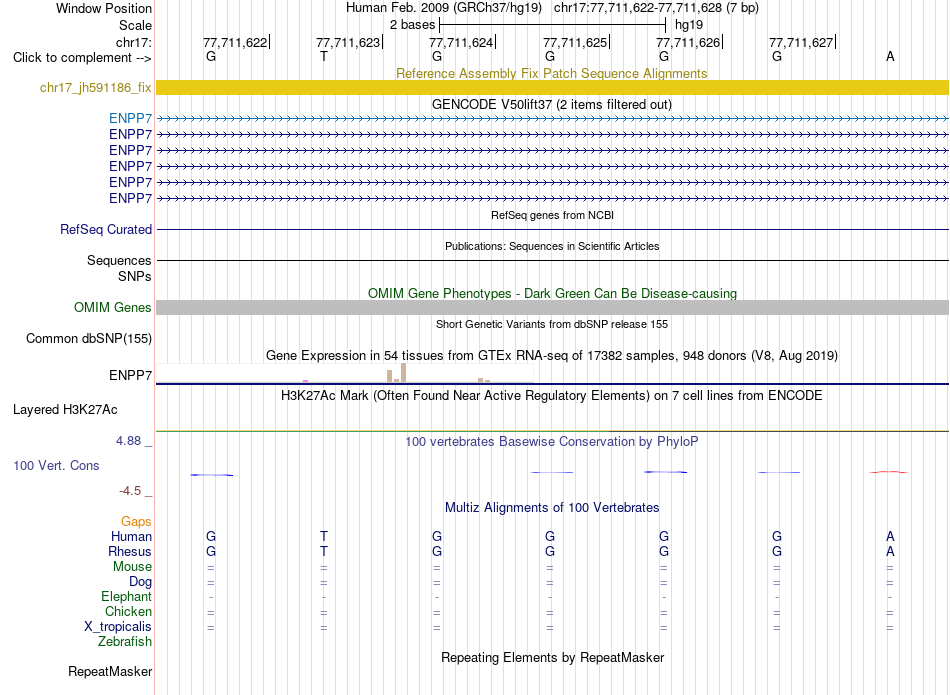The height and width of the screenshot is (695, 950).
Task: Open the GENCODE V50lift37 track title
Action: (x=551, y=104)
